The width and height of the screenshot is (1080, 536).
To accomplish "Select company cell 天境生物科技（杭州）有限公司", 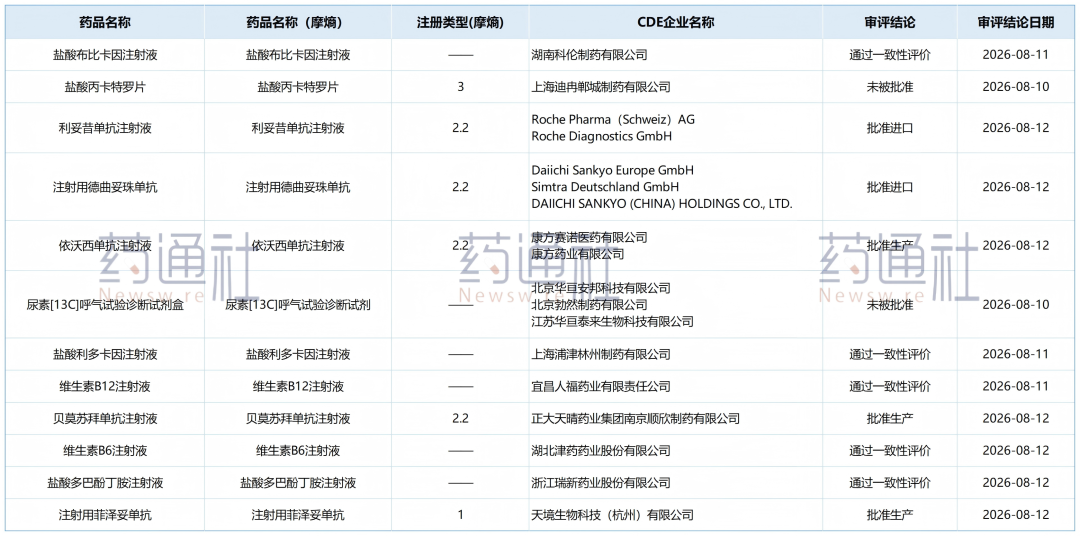I will tap(612, 515).
